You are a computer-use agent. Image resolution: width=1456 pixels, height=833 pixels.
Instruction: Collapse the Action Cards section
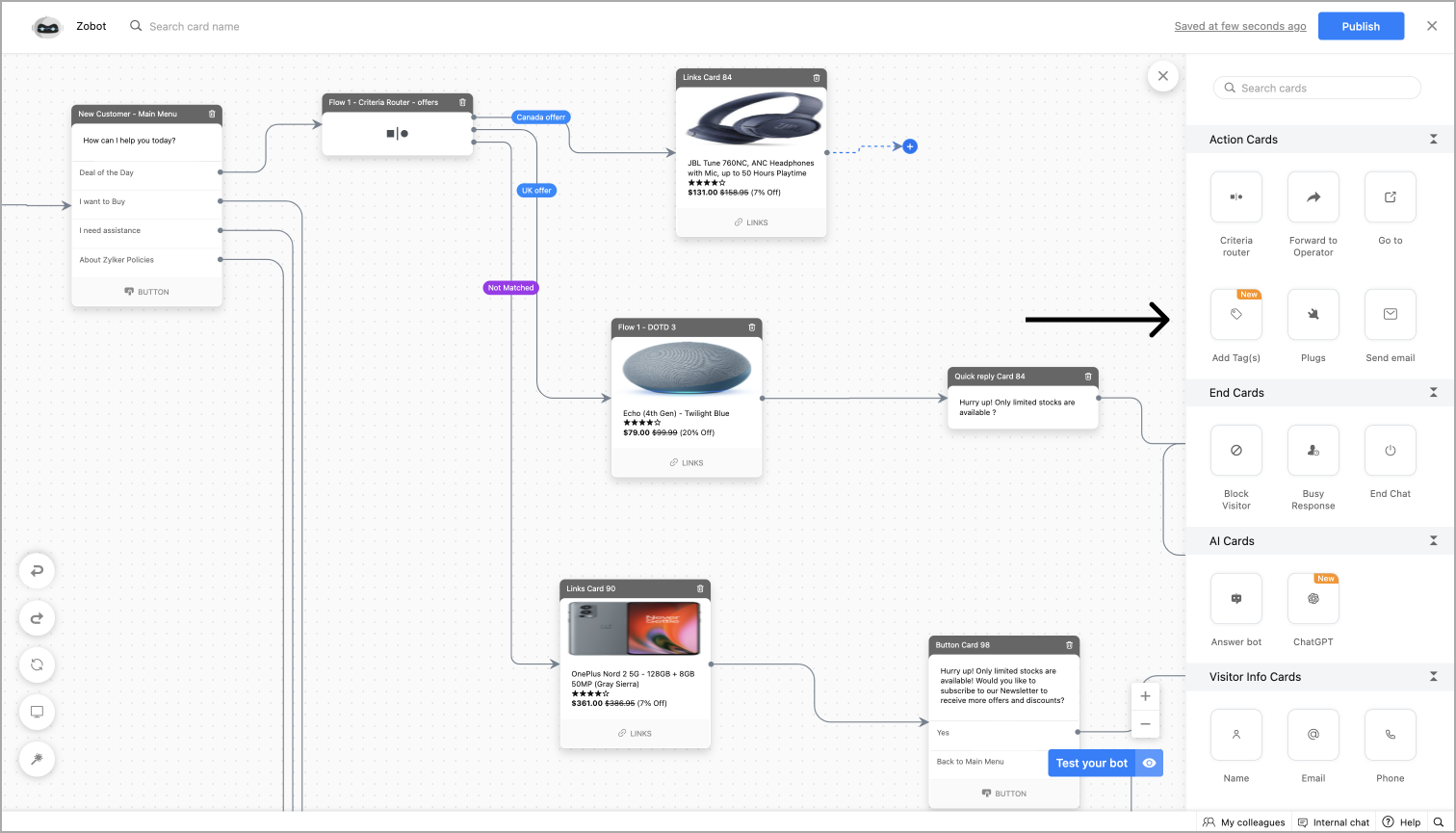[1433, 140]
